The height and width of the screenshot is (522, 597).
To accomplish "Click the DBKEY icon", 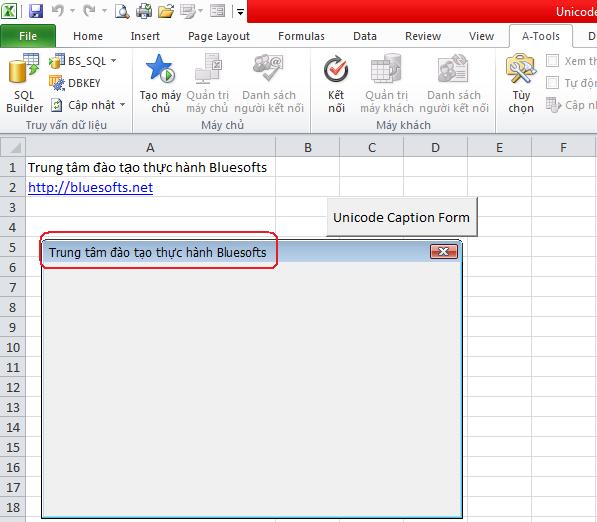I will pos(57,83).
